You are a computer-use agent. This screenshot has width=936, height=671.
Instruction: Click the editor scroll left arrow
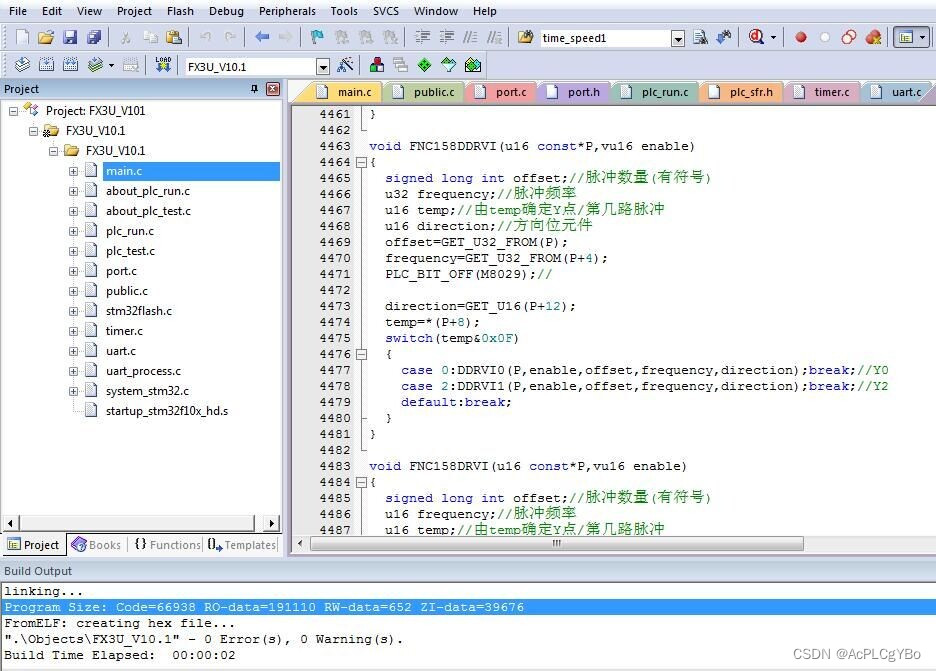300,544
